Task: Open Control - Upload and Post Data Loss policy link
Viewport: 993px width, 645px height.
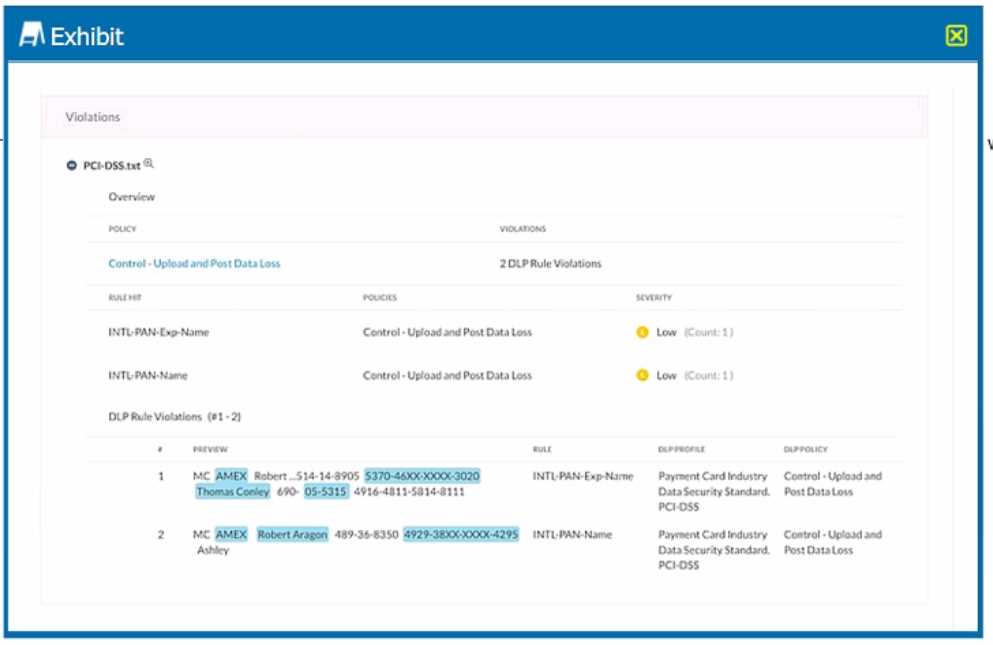Action: [x=194, y=264]
